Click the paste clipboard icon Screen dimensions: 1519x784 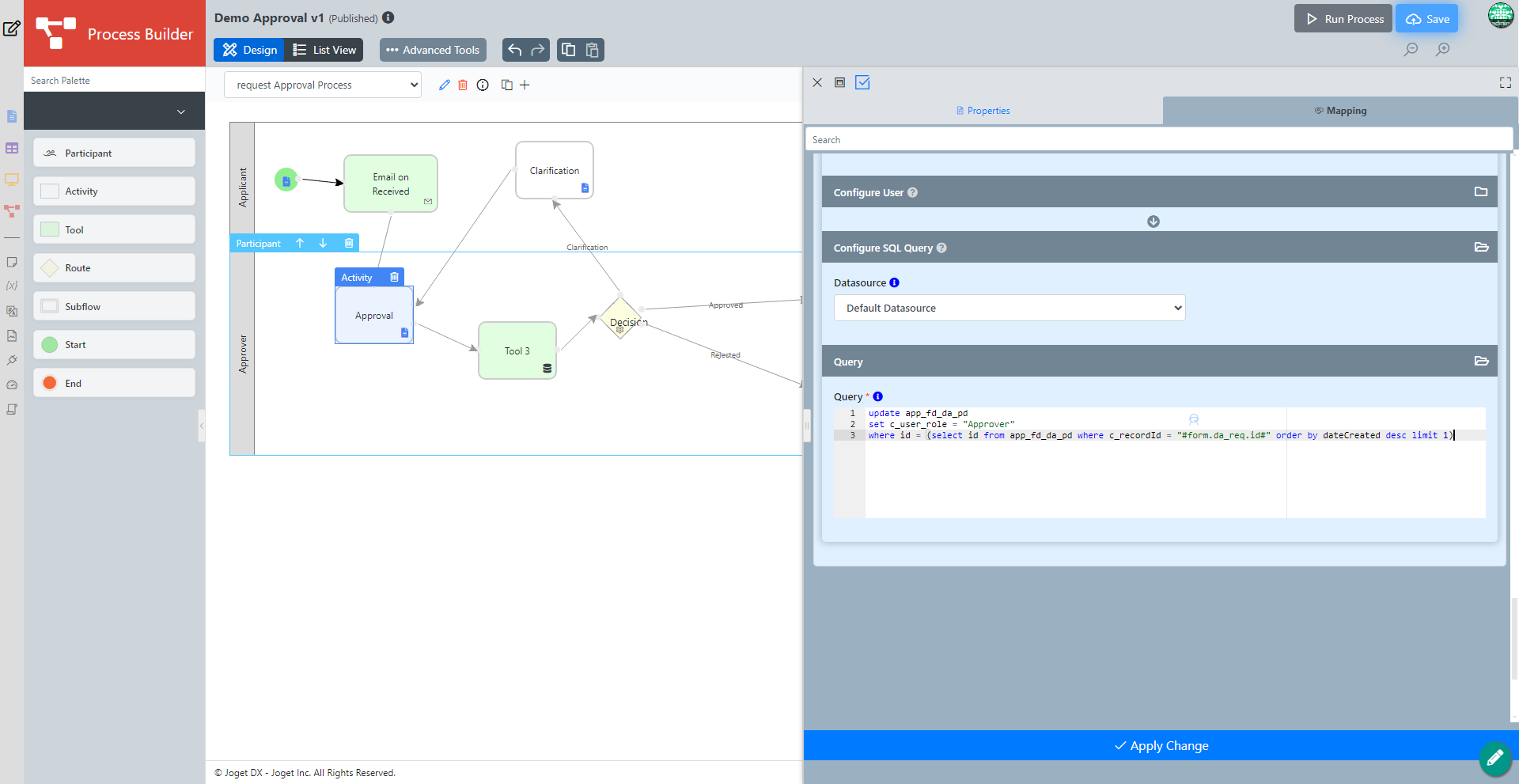click(x=592, y=50)
